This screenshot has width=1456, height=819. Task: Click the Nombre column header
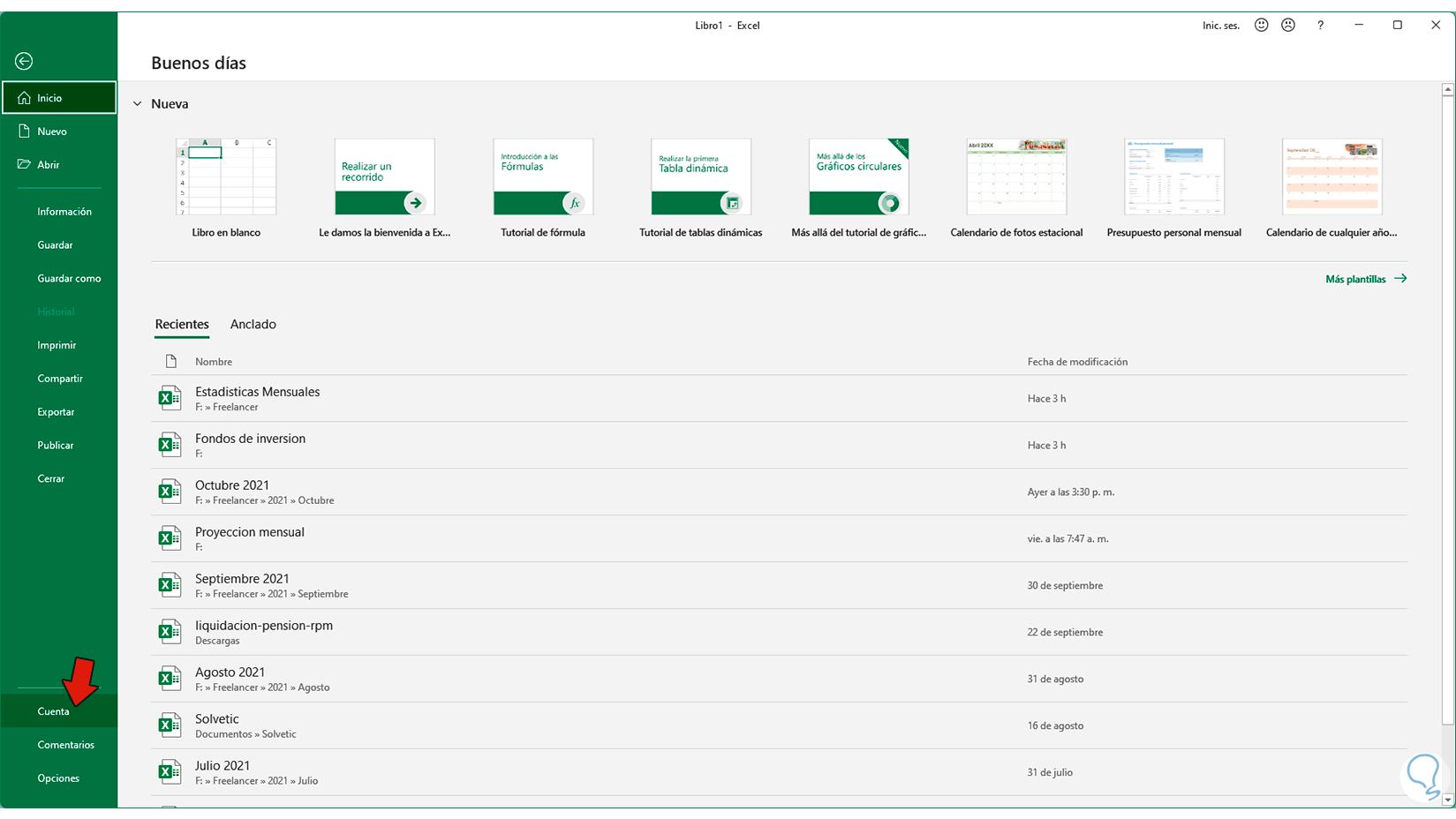click(214, 362)
